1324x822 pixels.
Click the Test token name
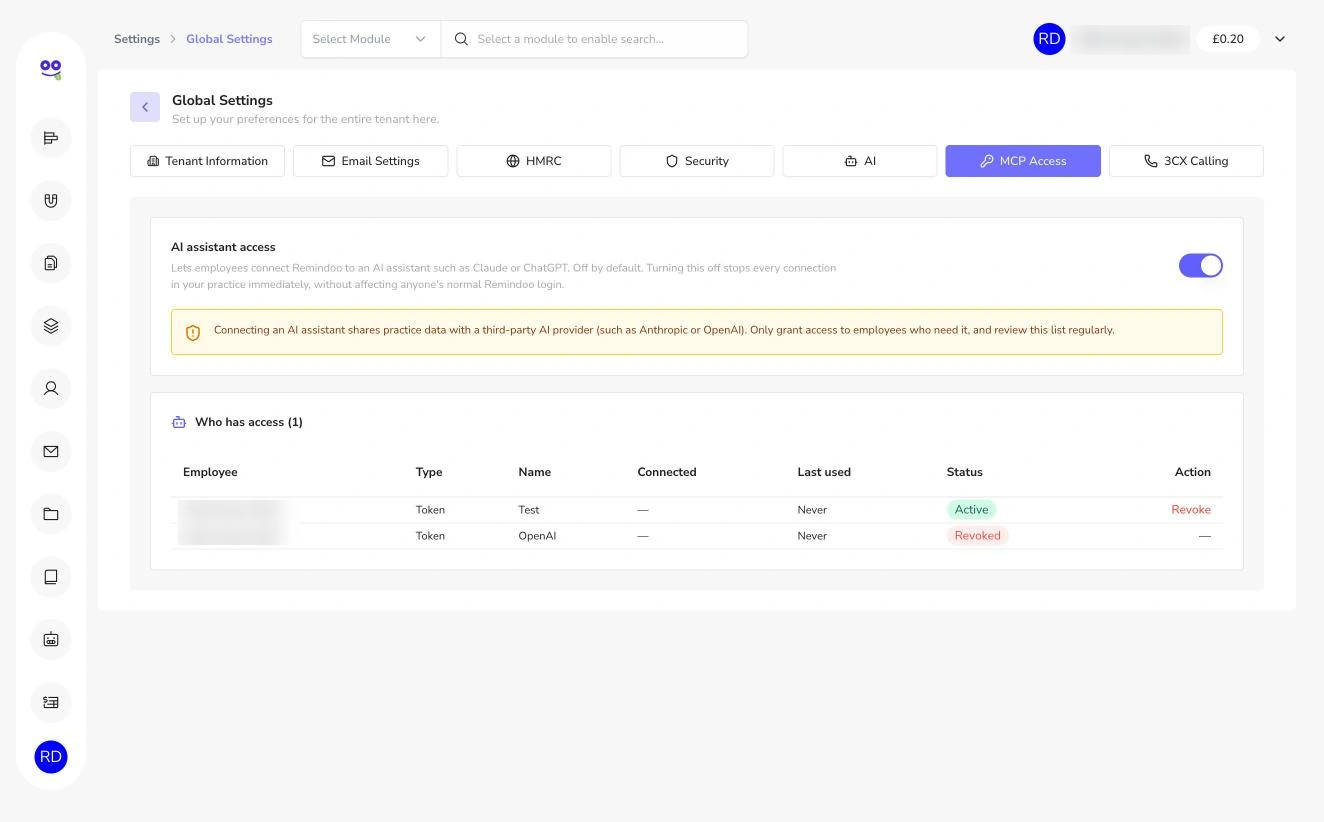[x=529, y=510]
